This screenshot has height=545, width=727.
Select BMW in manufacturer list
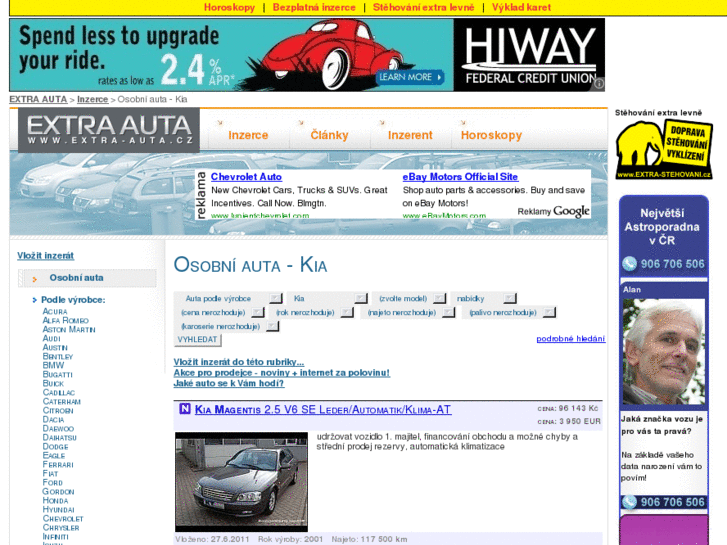[53, 365]
